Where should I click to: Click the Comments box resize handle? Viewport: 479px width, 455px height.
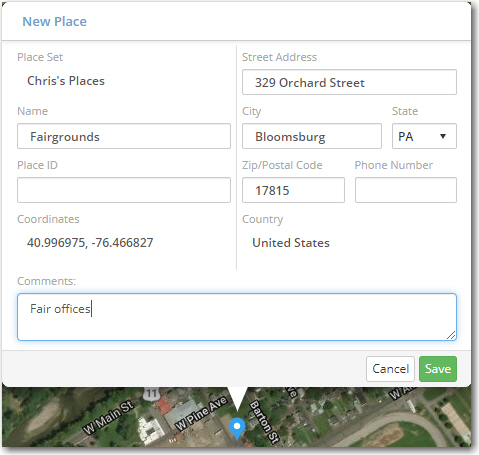(451, 335)
